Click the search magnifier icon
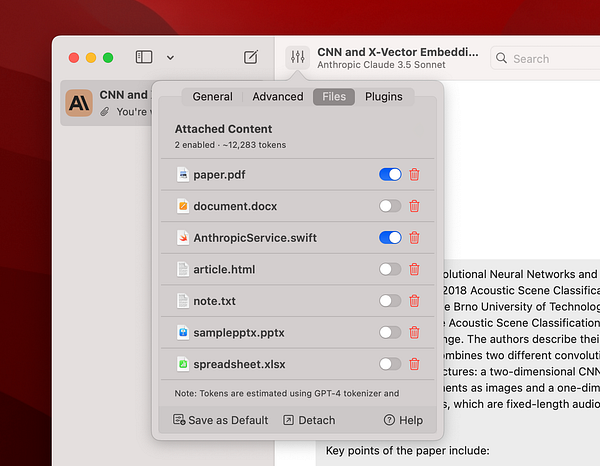This screenshot has width=600, height=466. point(501,58)
